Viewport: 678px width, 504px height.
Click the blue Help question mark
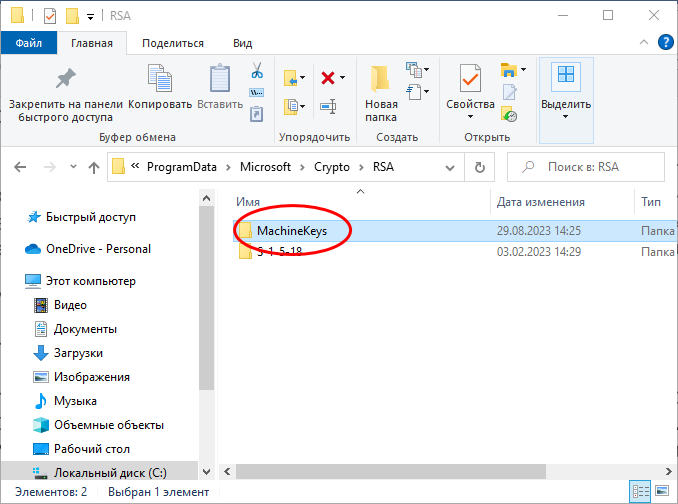[665, 42]
